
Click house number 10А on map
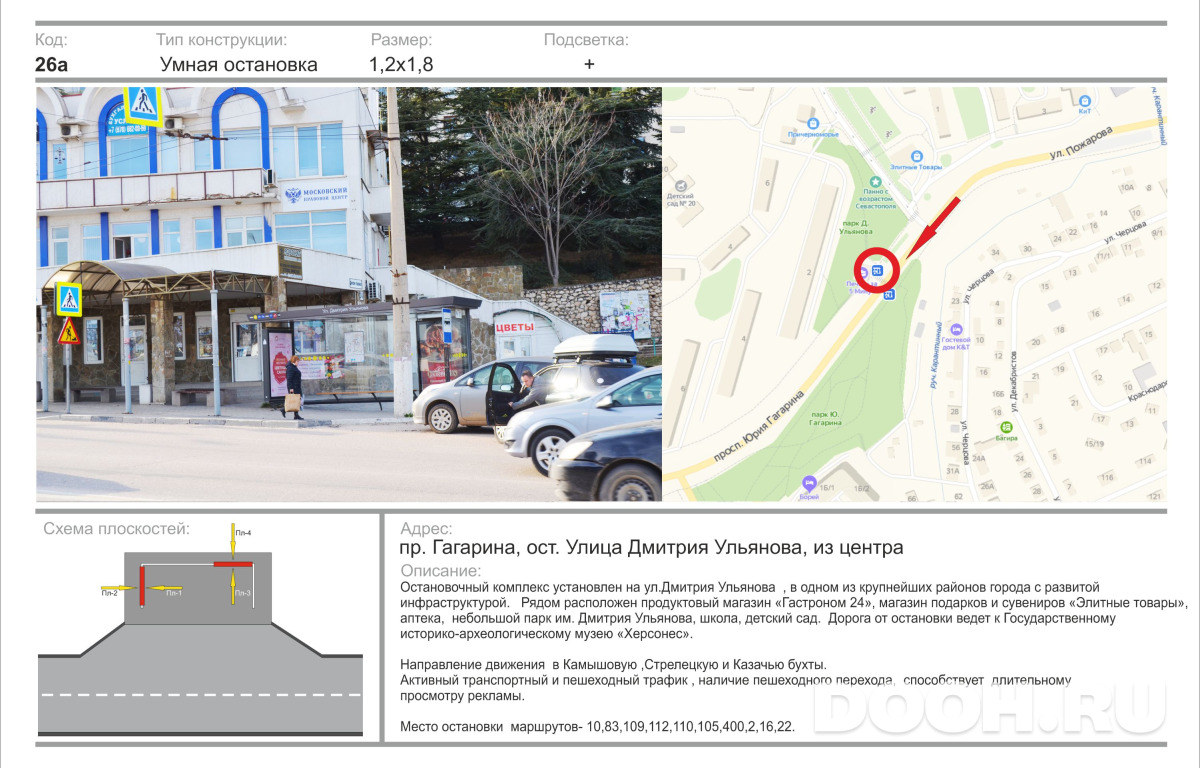pyautogui.click(x=1126, y=187)
